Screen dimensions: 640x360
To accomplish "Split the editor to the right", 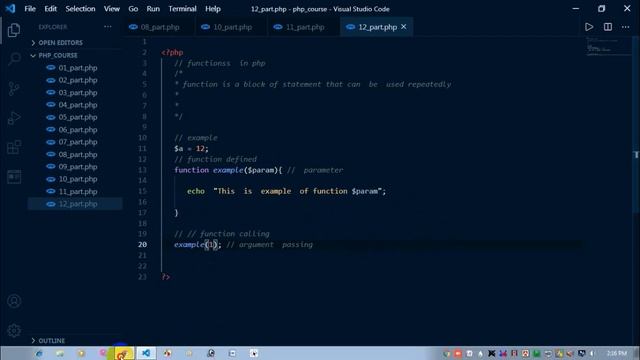I will pyautogui.click(x=608, y=27).
